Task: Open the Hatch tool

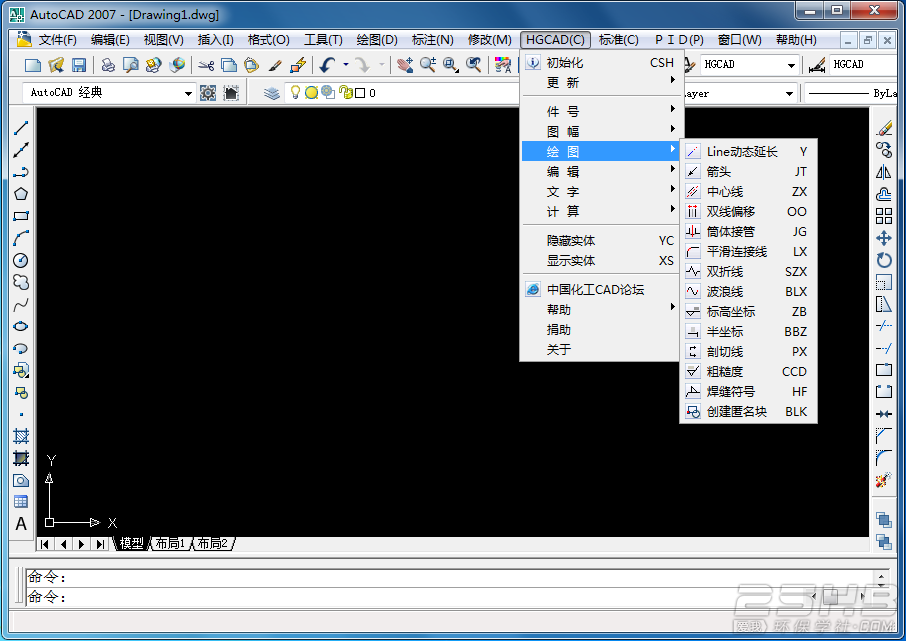Action: pos(21,436)
